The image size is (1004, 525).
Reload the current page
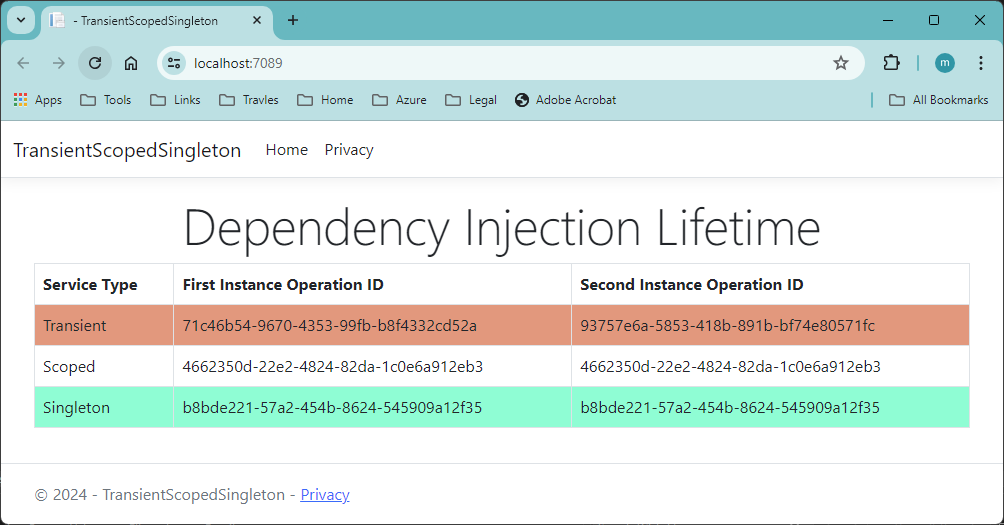[x=95, y=63]
